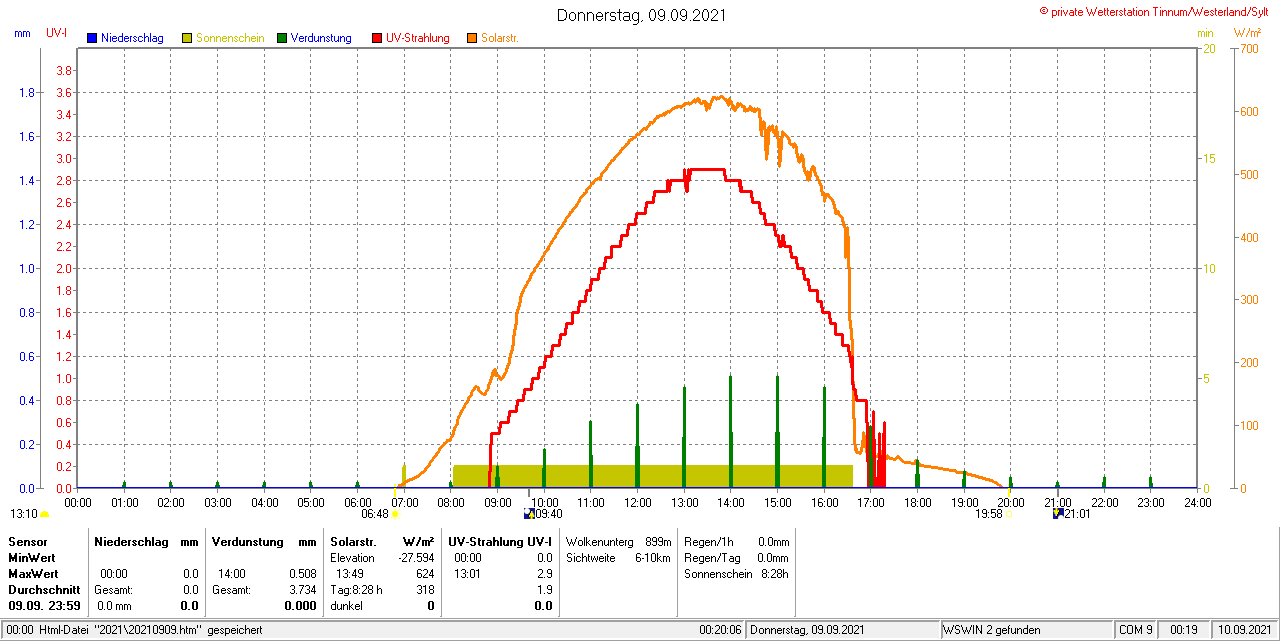Image resolution: width=1280 pixels, height=641 pixels.
Task: Click the chart title Donnerstag, 09.09.2021
Action: click(x=641, y=15)
